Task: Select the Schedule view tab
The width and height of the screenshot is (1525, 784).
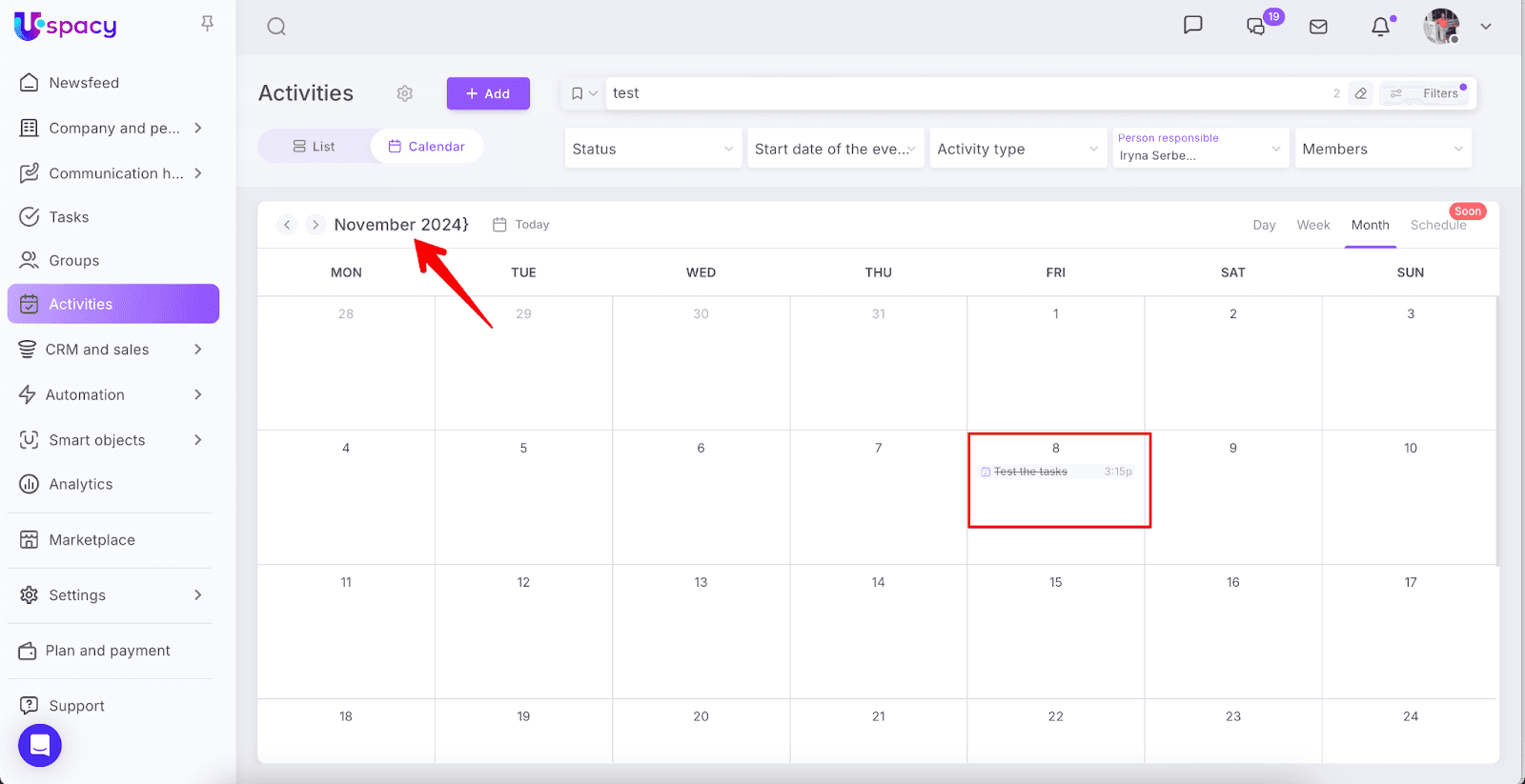Action: tap(1438, 225)
